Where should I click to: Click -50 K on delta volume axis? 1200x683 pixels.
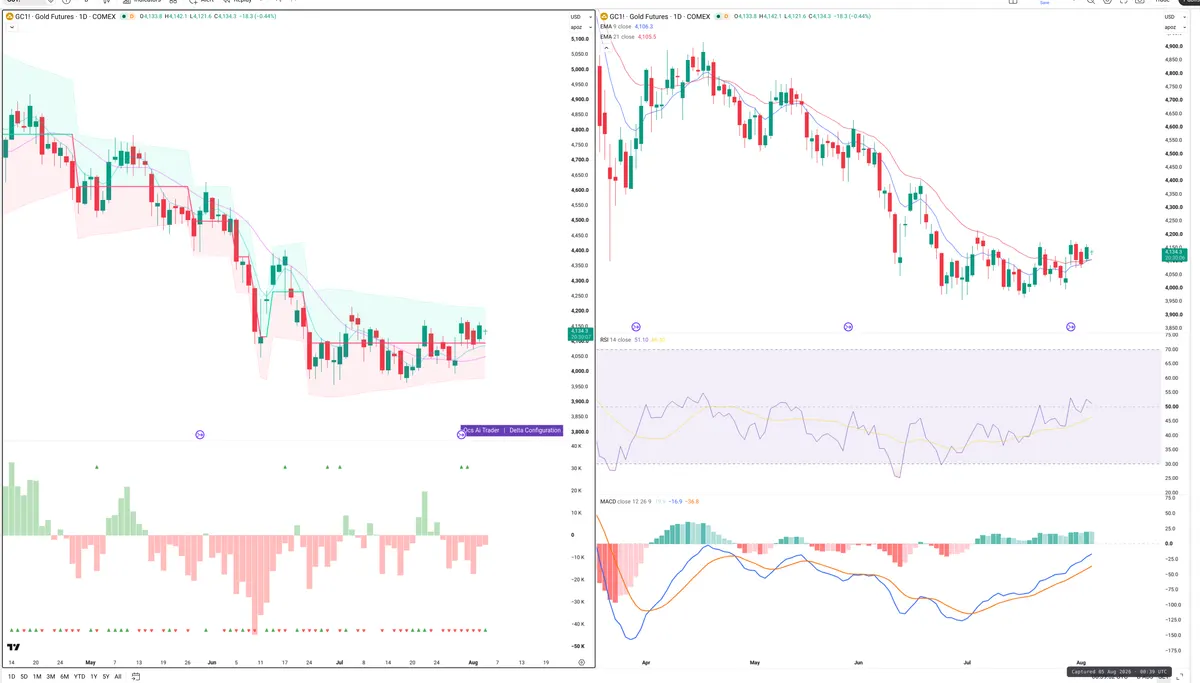pyautogui.click(x=576, y=647)
